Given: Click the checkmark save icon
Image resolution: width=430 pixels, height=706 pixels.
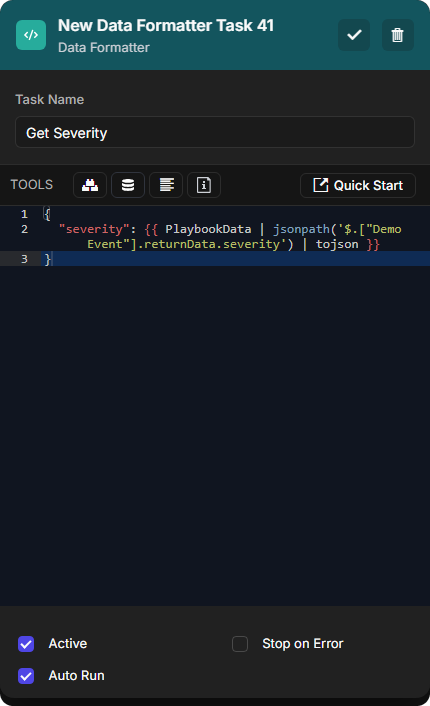Looking at the screenshot, I should 354,35.
